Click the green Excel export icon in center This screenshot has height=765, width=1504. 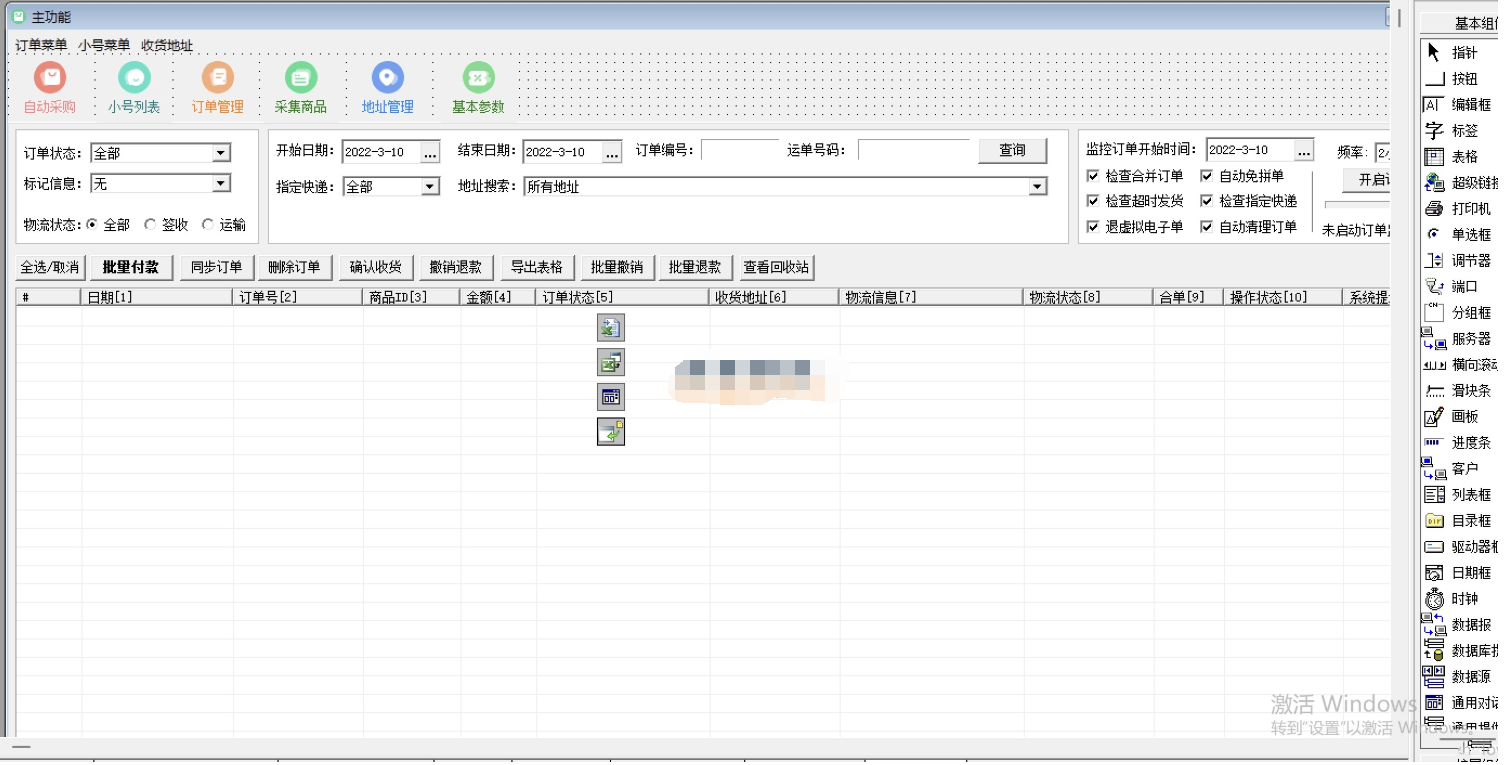[610, 327]
